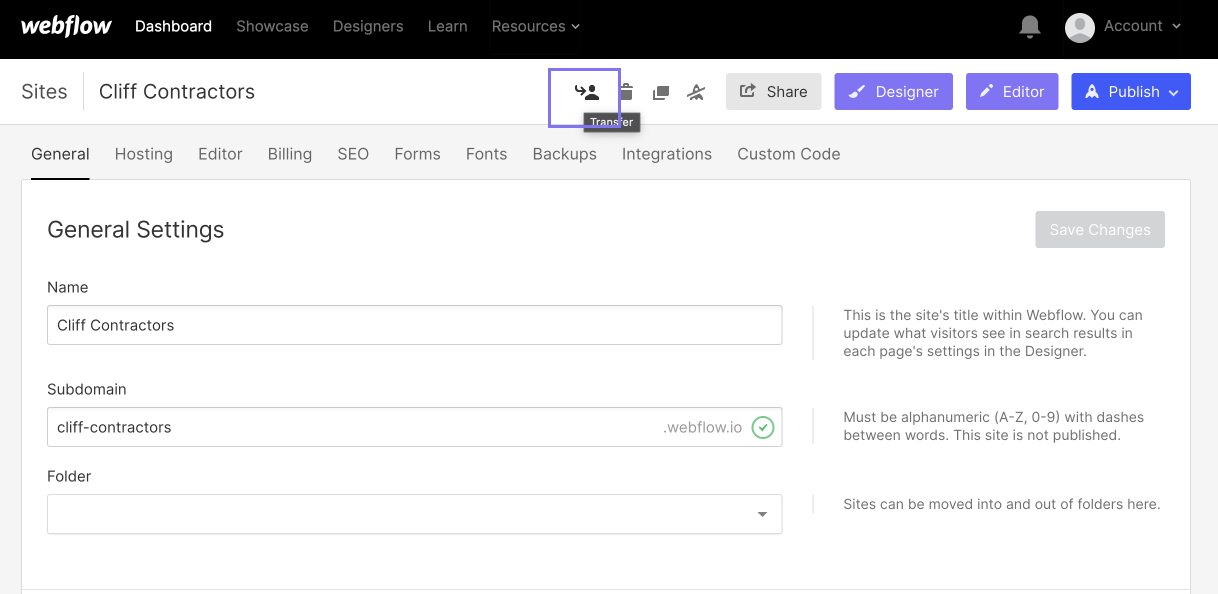The height and width of the screenshot is (594, 1218).
Task: Click the Share button
Action: pyautogui.click(x=773, y=92)
